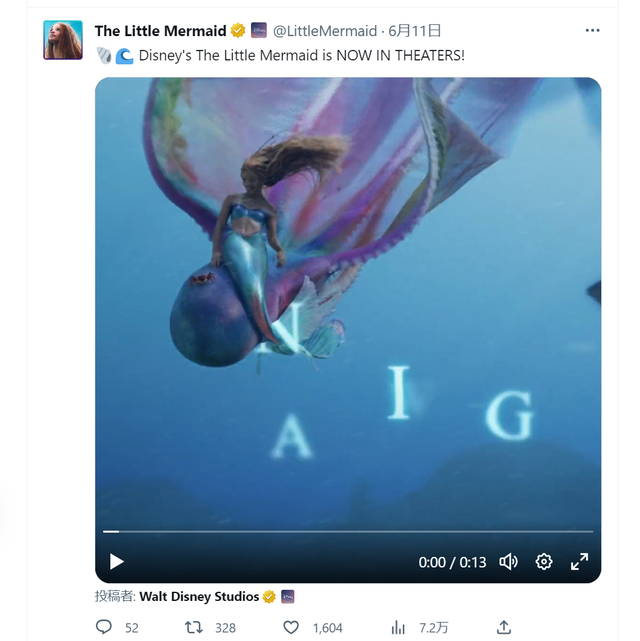Viewport: 640px width, 641px height.
Task: Click the tweet text about NOW IN THEATERS
Action: click(x=300, y=55)
